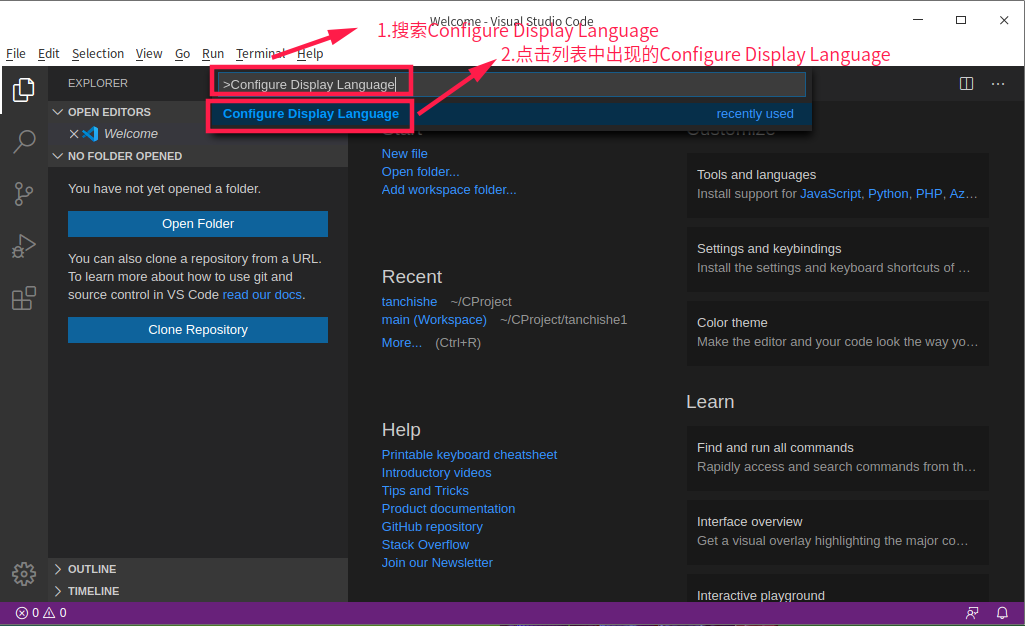Image resolution: width=1025 pixels, height=626 pixels.
Task: Open the Help menu
Action: (x=311, y=53)
